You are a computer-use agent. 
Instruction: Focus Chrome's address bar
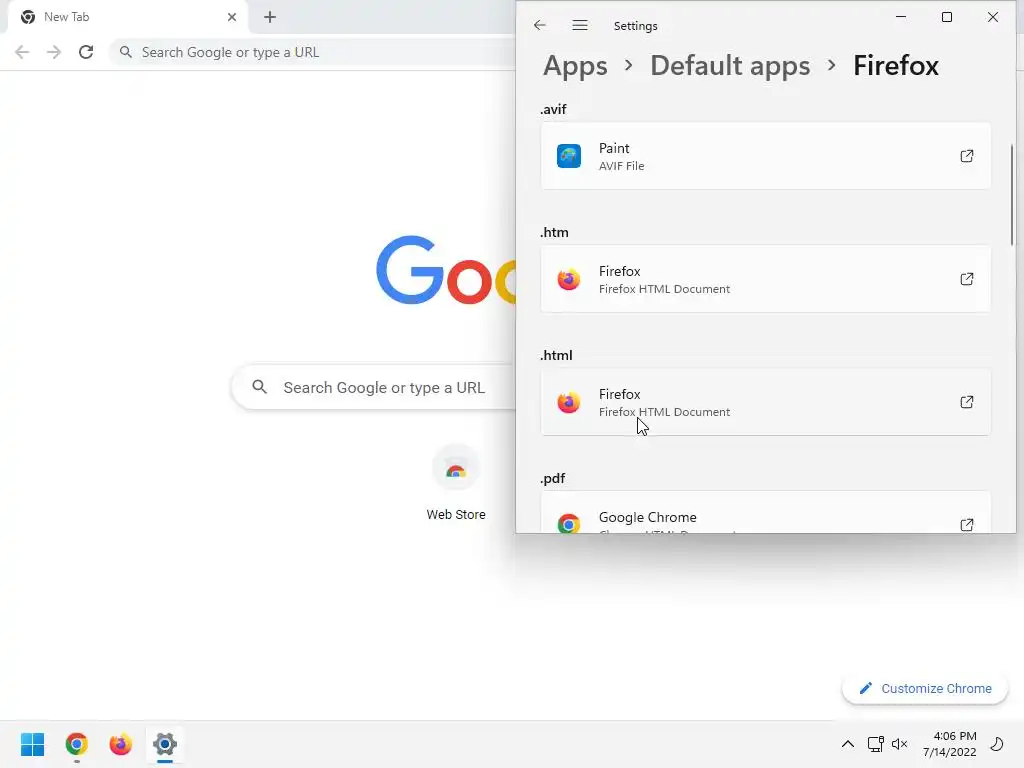tap(313, 52)
